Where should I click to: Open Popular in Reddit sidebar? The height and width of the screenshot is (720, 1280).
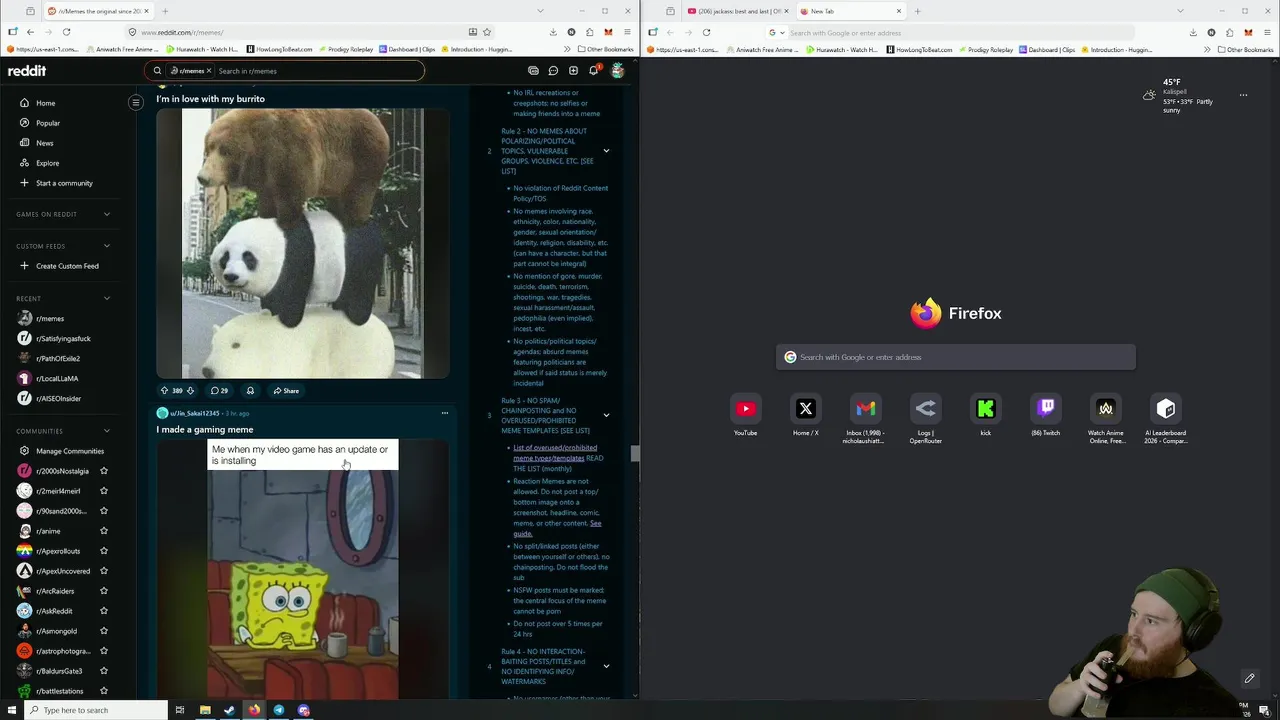pos(48,123)
